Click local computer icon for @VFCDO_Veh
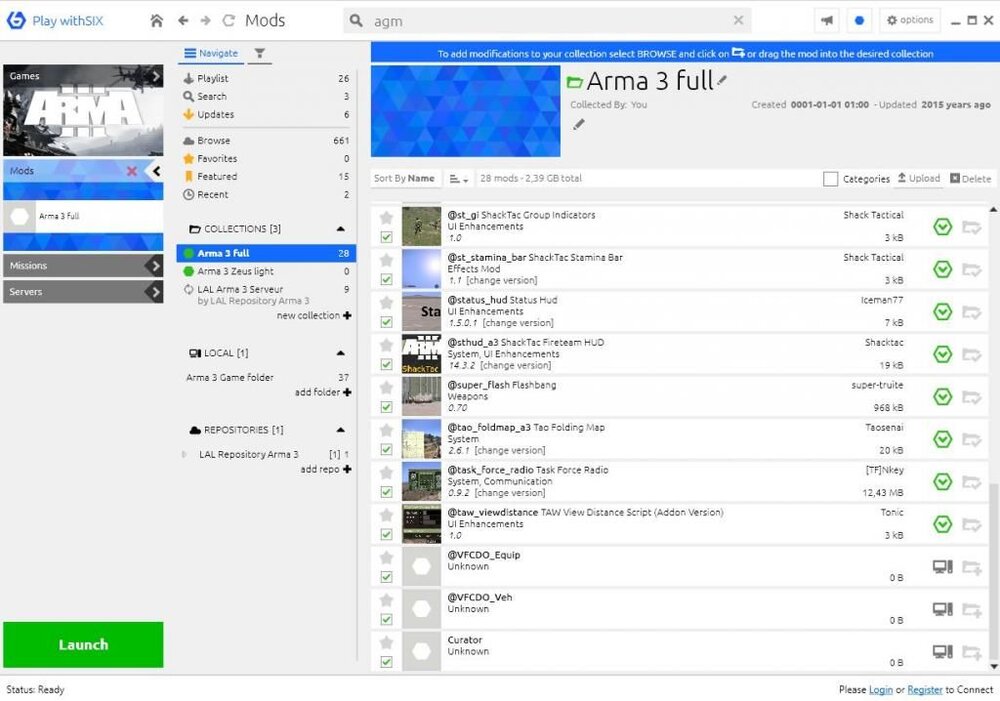 tap(943, 609)
